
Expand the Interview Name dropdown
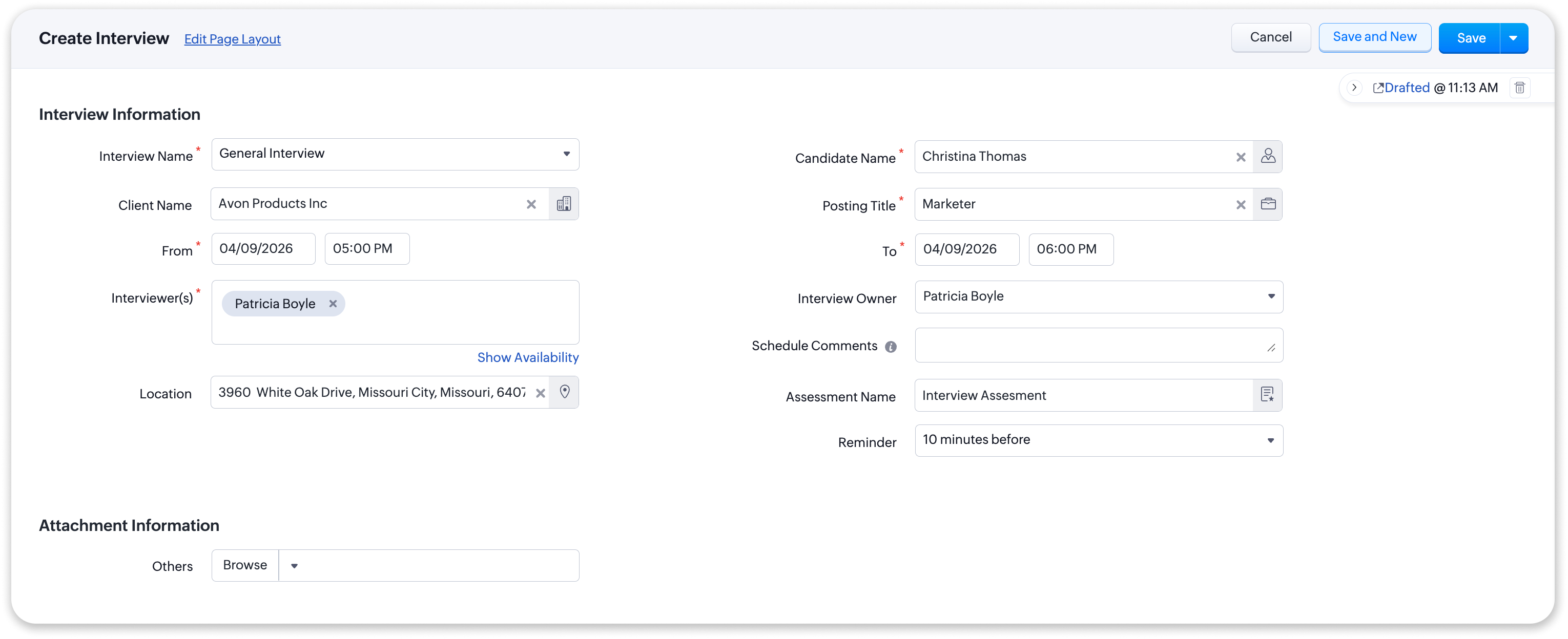[x=566, y=155]
